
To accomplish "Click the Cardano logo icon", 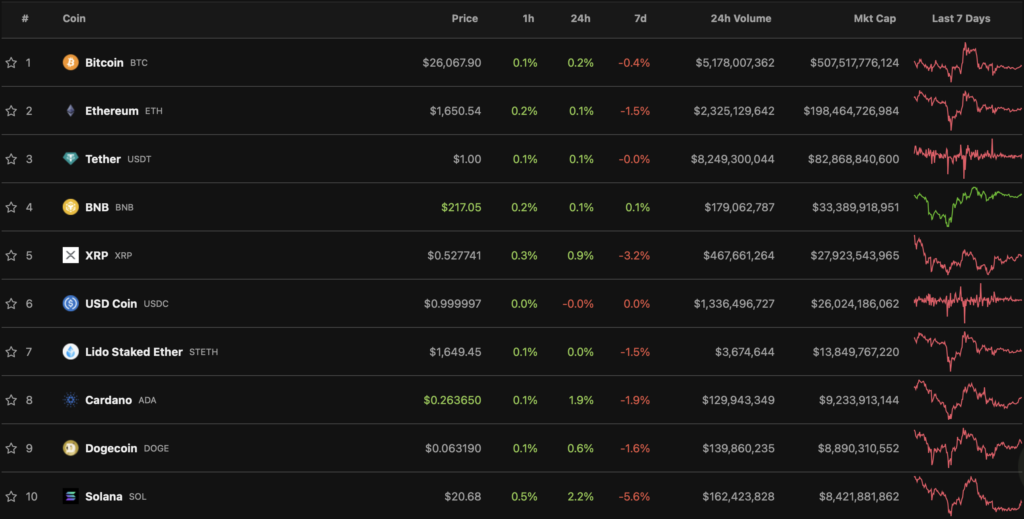I will coord(71,400).
